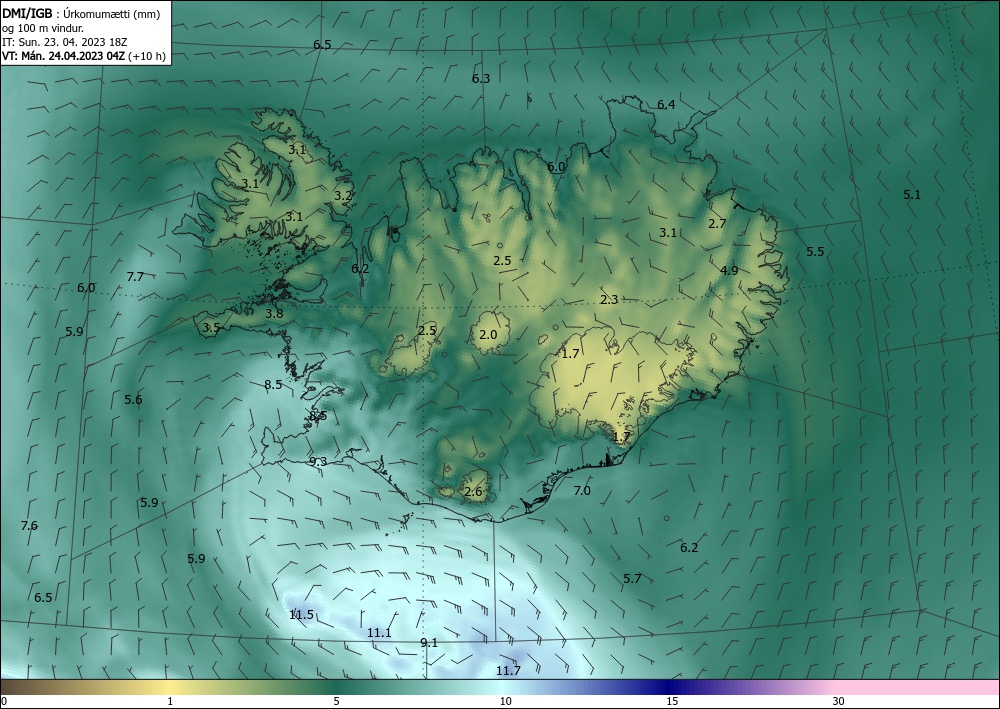This screenshot has height=709, width=1000.
Task: Select the 'og 100 m vindur.' legend line
Action: (43, 28)
